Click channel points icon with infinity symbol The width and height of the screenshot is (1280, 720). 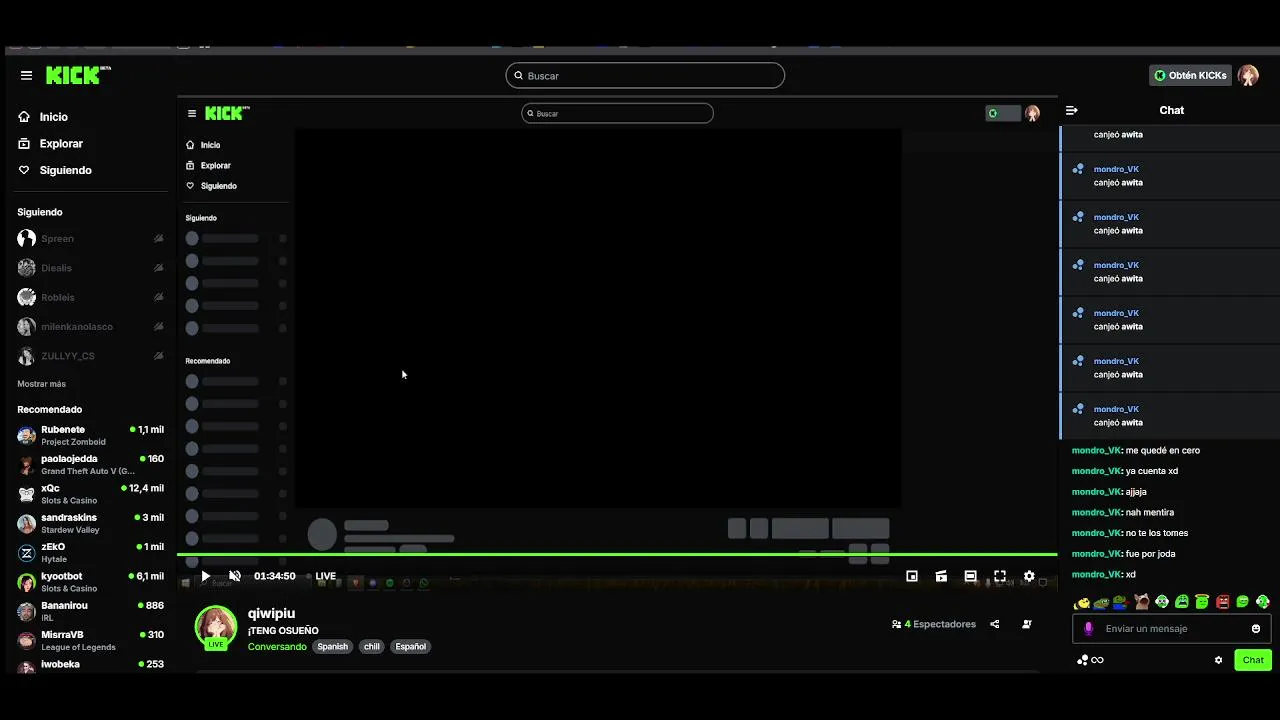pyautogui.click(x=1090, y=660)
